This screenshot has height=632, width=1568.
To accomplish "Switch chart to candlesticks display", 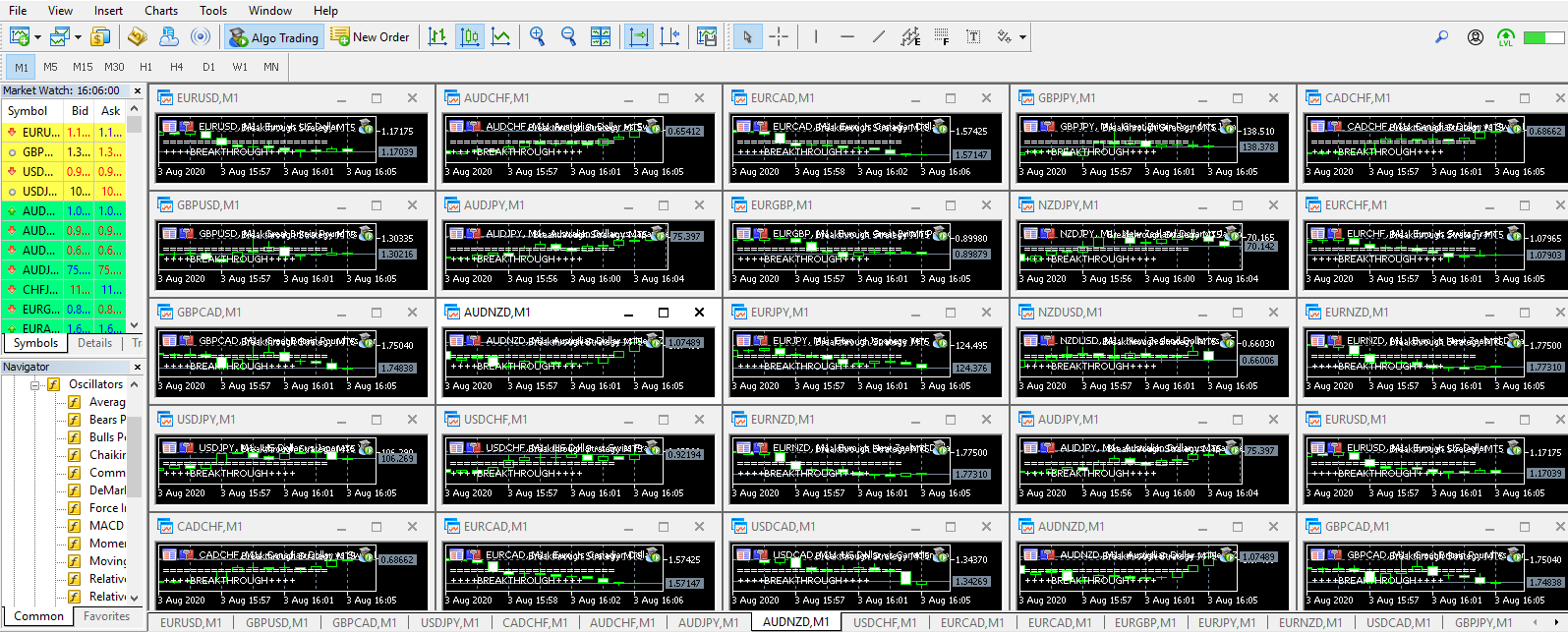I will (470, 37).
